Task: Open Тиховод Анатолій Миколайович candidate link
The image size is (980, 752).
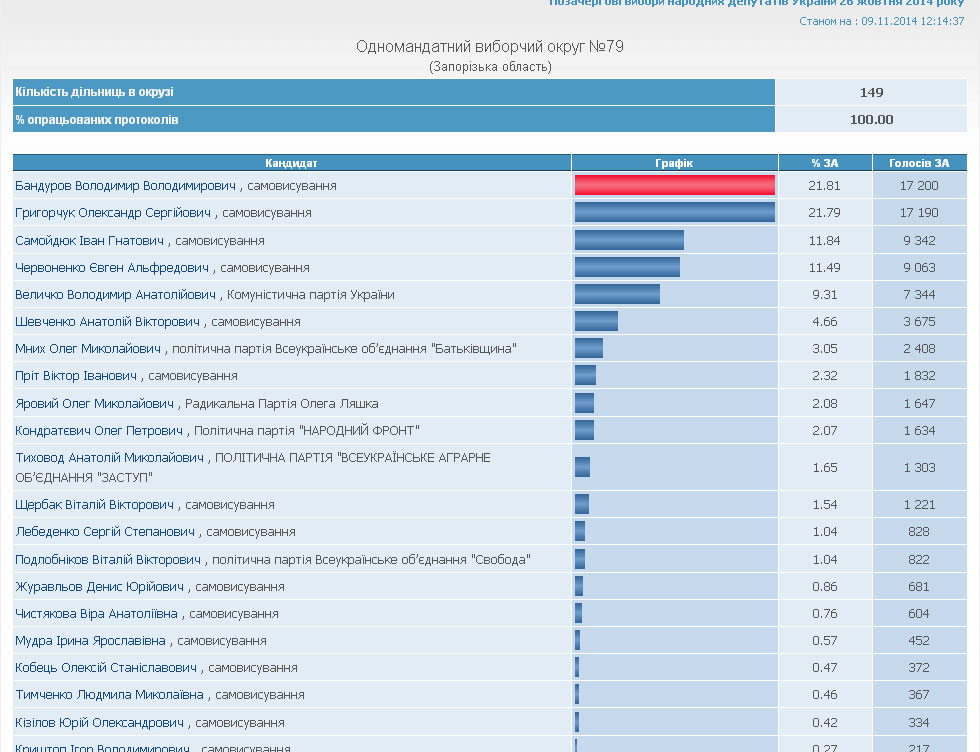Action: click(x=109, y=457)
